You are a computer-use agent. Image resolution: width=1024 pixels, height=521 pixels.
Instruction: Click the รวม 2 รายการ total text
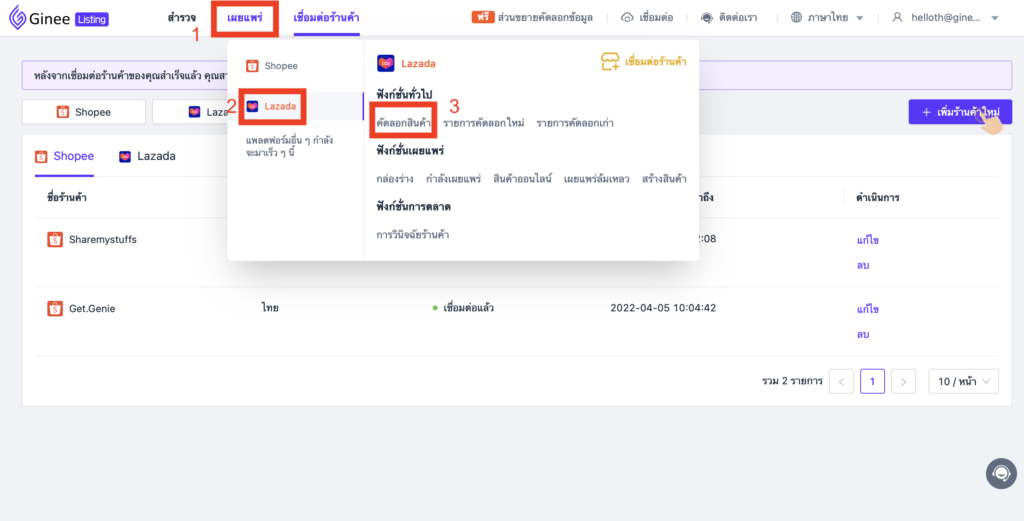(x=792, y=381)
